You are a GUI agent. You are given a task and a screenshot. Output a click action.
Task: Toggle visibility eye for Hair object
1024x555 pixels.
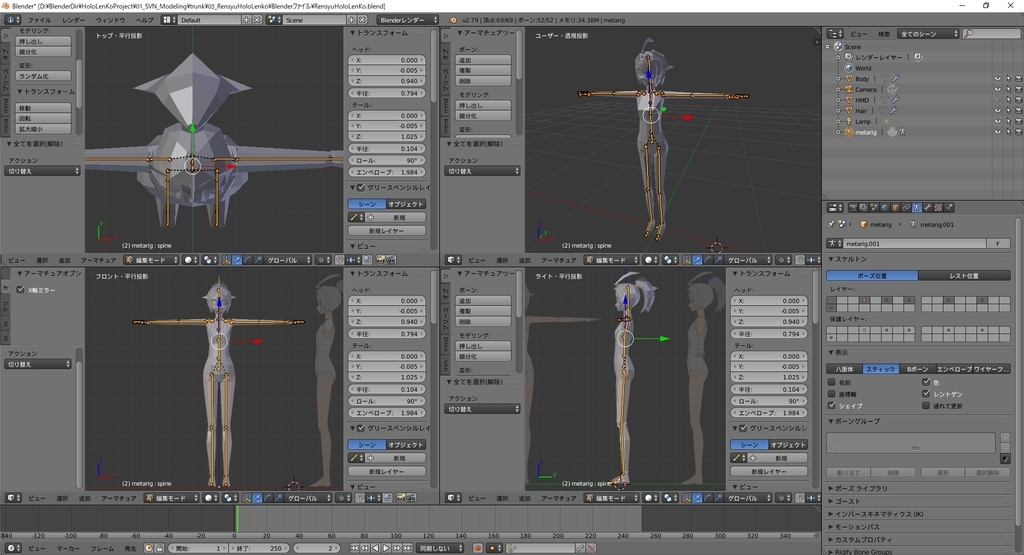coord(998,110)
